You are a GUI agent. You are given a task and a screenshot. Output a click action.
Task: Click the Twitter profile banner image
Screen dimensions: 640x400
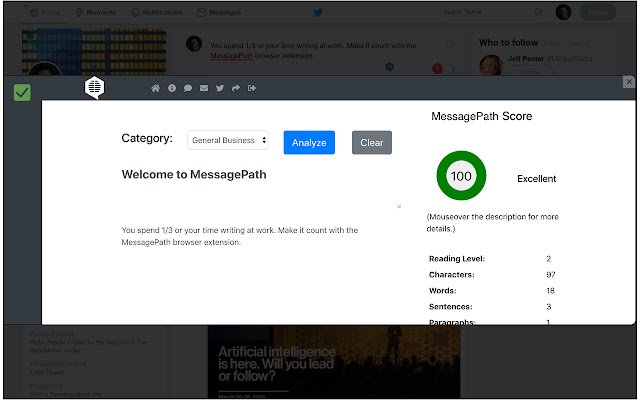click(94, 51)
